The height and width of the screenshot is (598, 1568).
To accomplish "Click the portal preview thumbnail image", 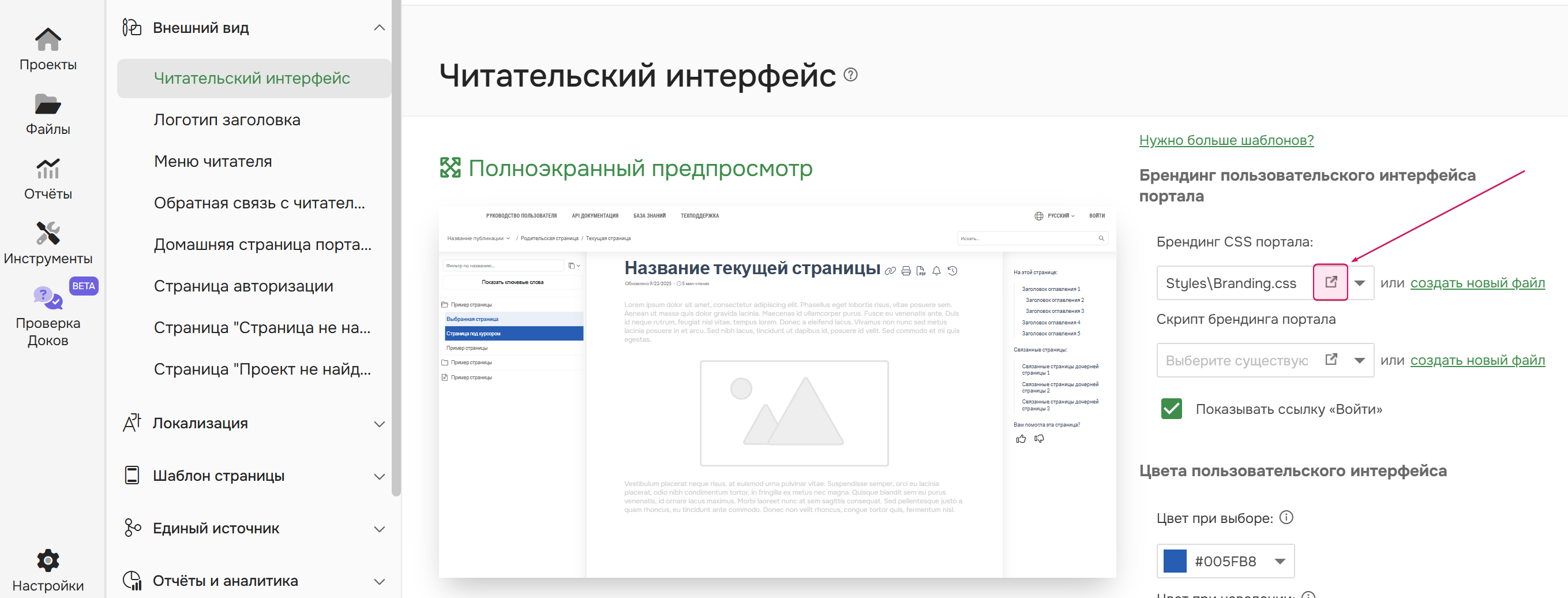I will click(x=777, y=391).
